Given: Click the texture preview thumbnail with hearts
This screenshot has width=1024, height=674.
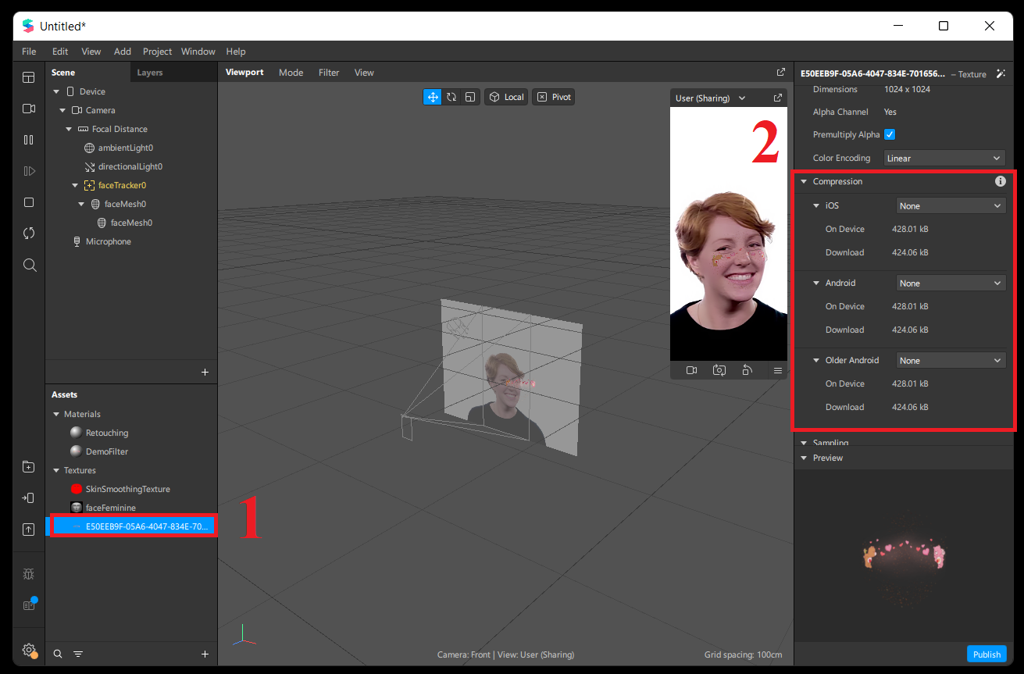Looking at the screenshot, I should [x=905, y=555].
